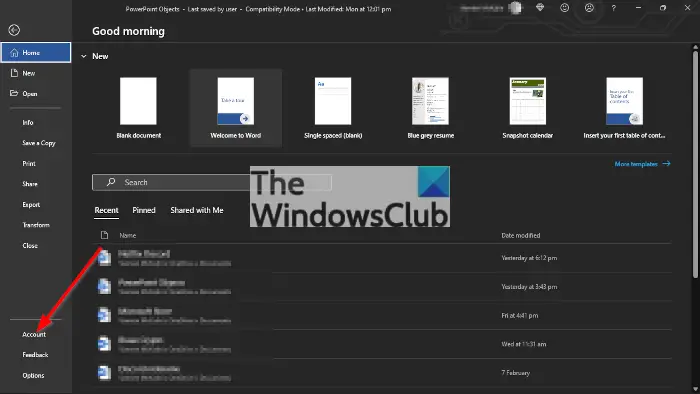Click the smiley face feedback icon
Screen dimensions: 700x394
tap(565, 8)
